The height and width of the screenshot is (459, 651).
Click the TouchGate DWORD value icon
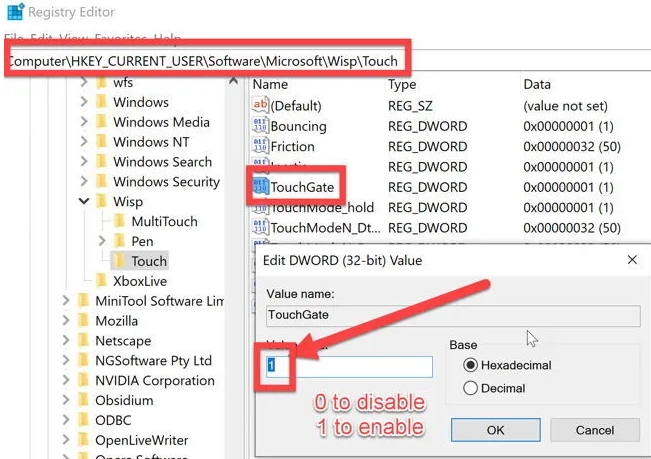tap(259, 187)
